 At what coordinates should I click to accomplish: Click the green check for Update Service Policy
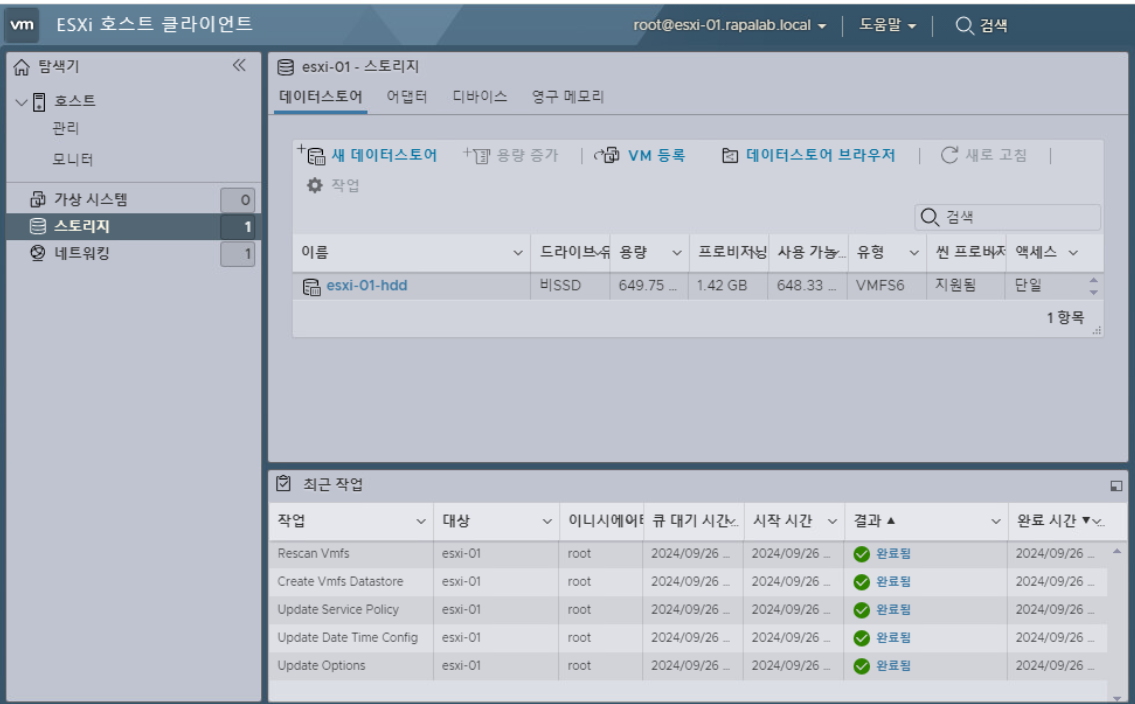click(x=861, y=610)
